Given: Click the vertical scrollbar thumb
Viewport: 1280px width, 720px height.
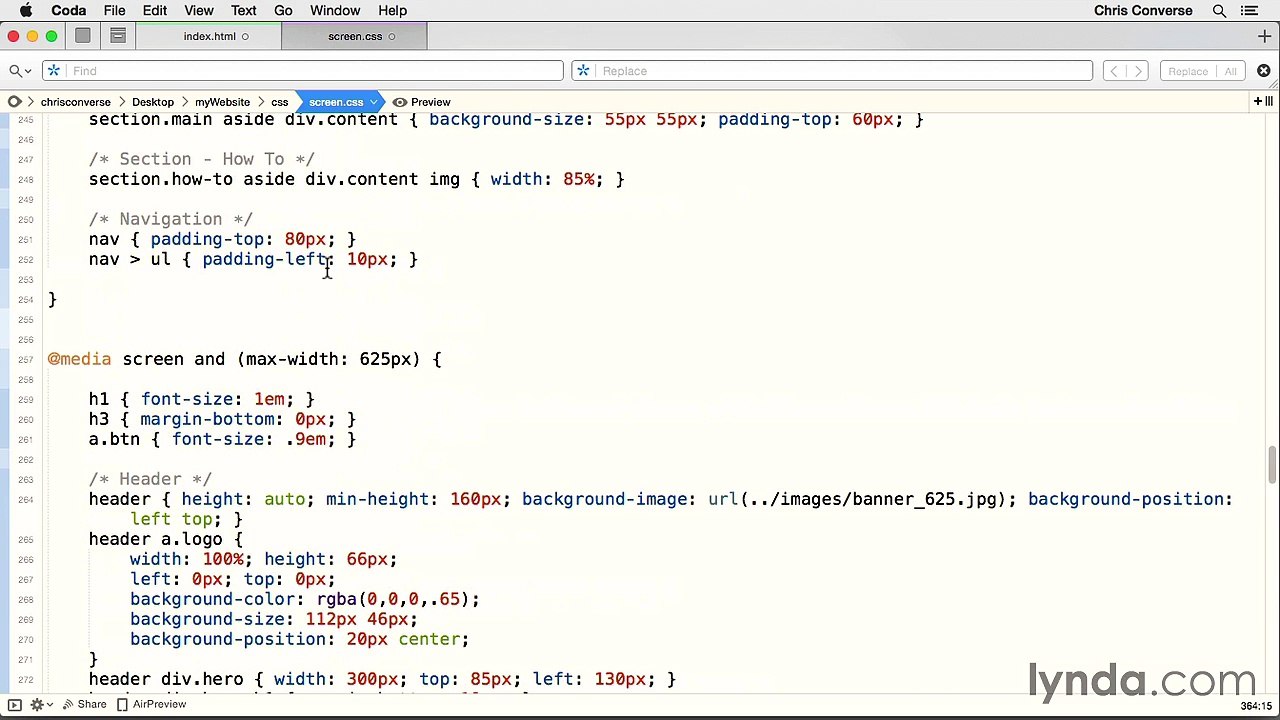Looking at the screenshot, I should 1272,463.
